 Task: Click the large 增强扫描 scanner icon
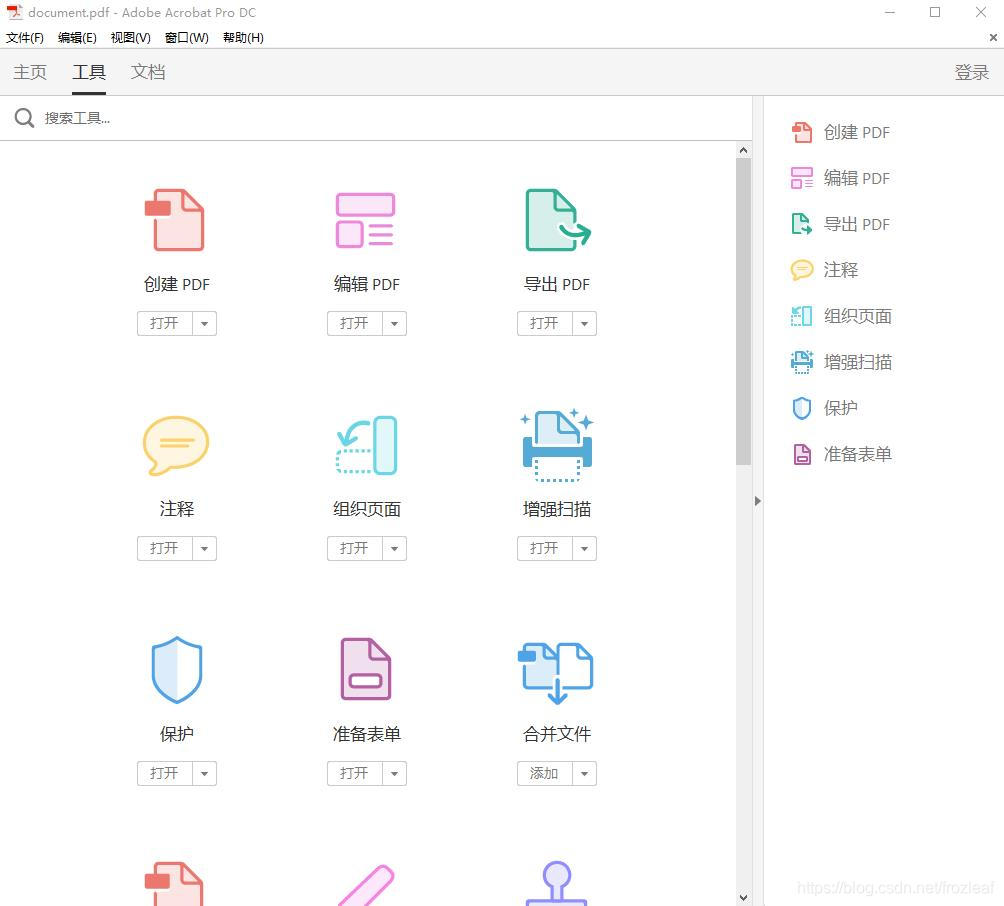[x=557, y=445]
